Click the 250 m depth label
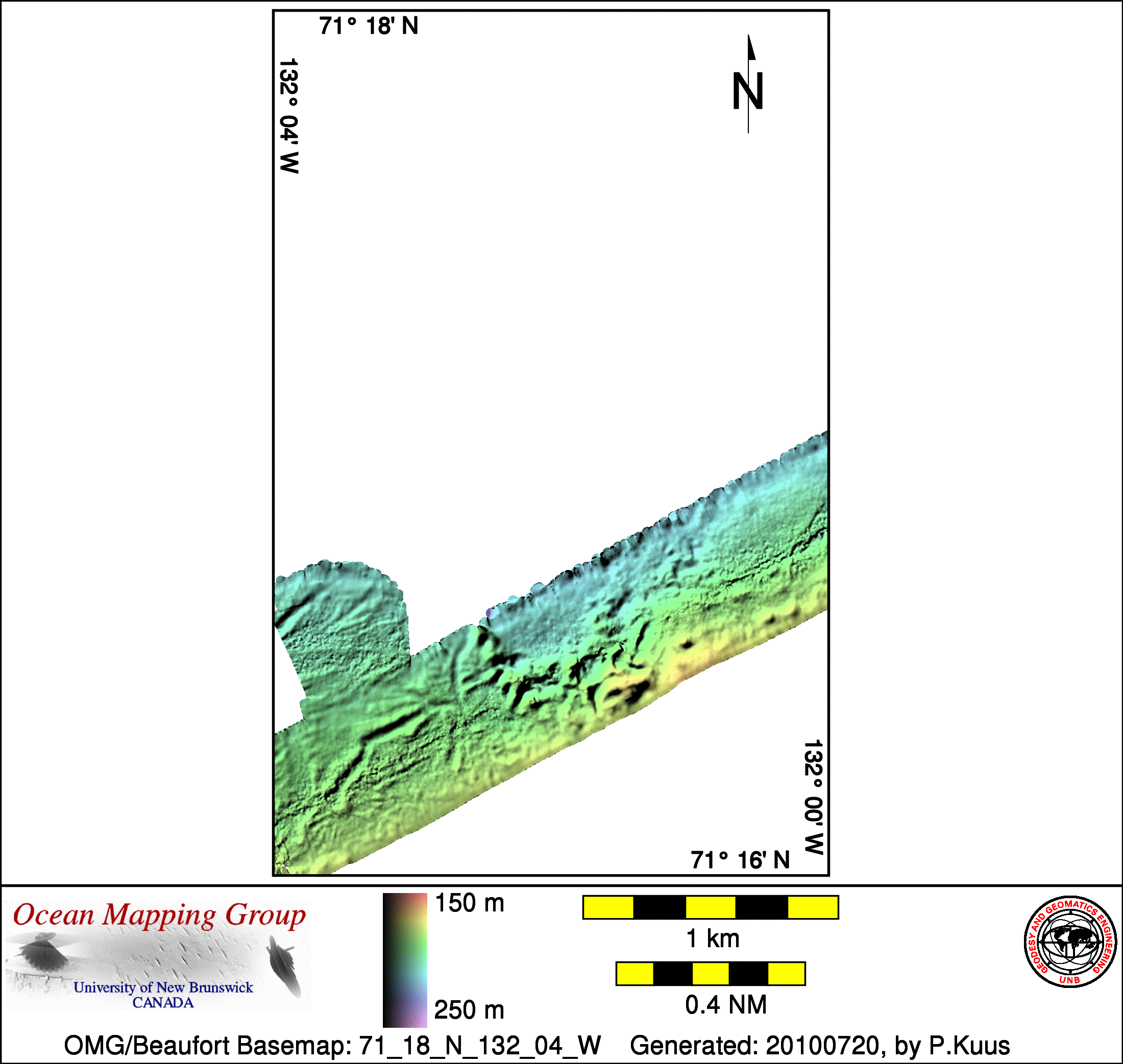Viewport: 1123px width, 1064px height. [469, 1010]
